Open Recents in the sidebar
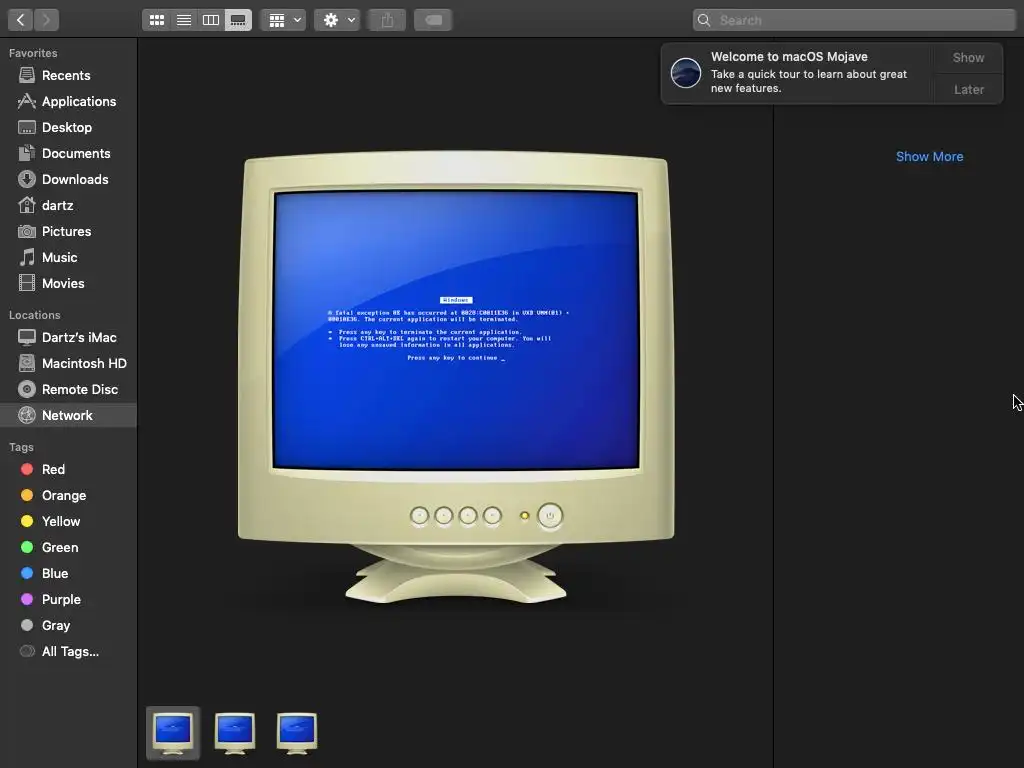Viewport: 1024px width, 768px height. point(69,75)
